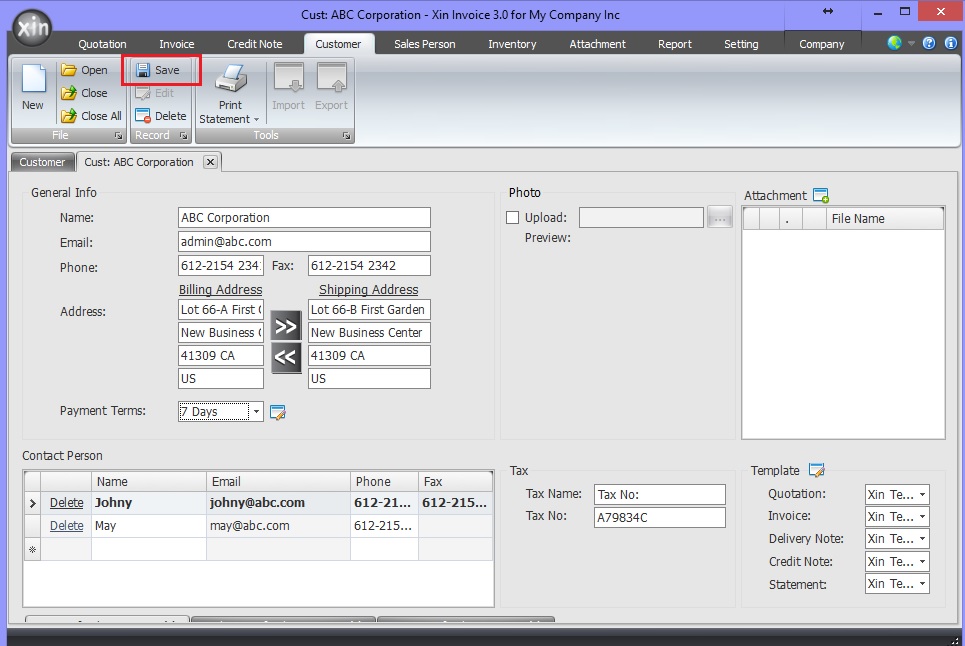Switch to the Customer document tab
965x646 pixels.
click(42, 162)
